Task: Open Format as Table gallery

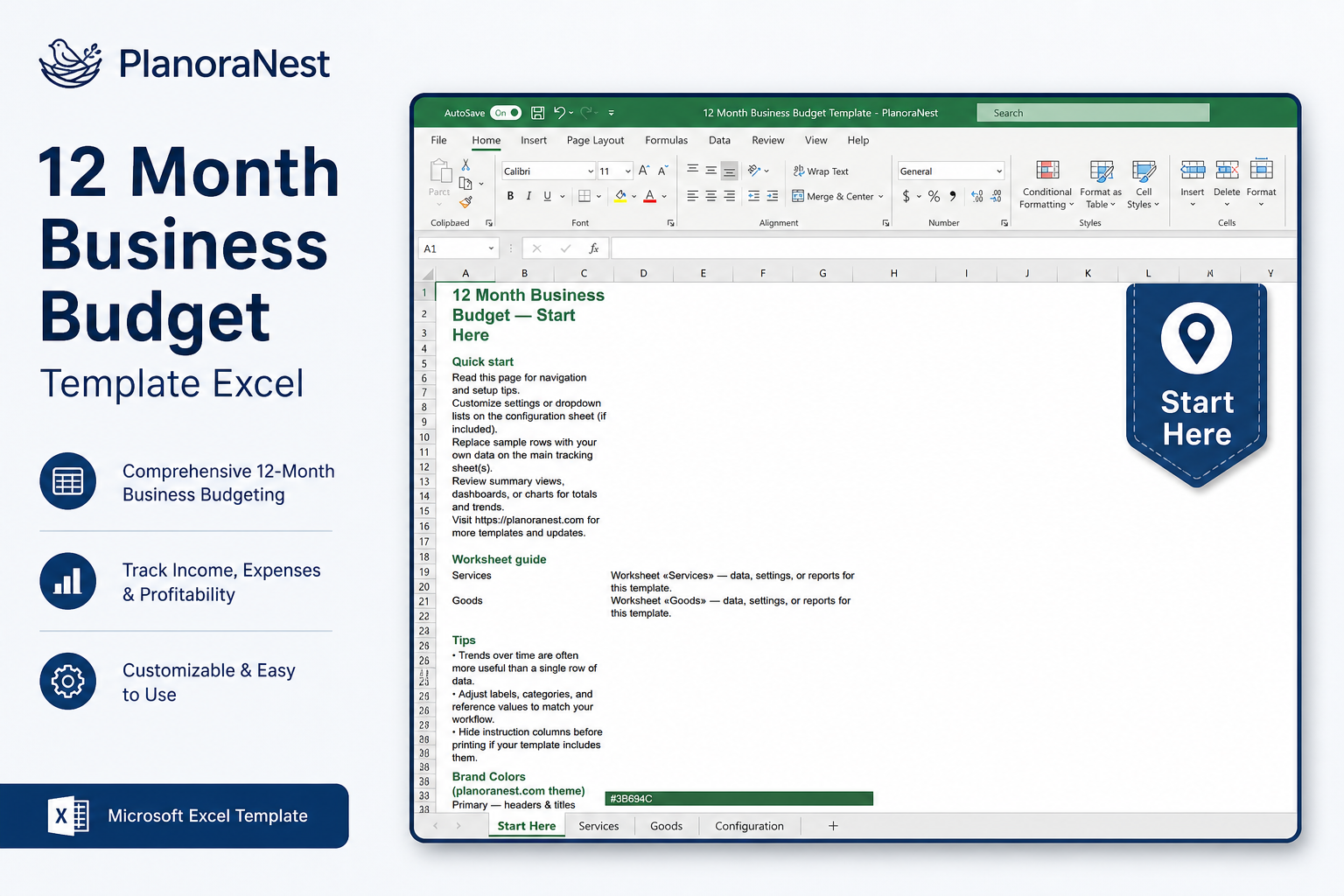Action: point(1101,185)
